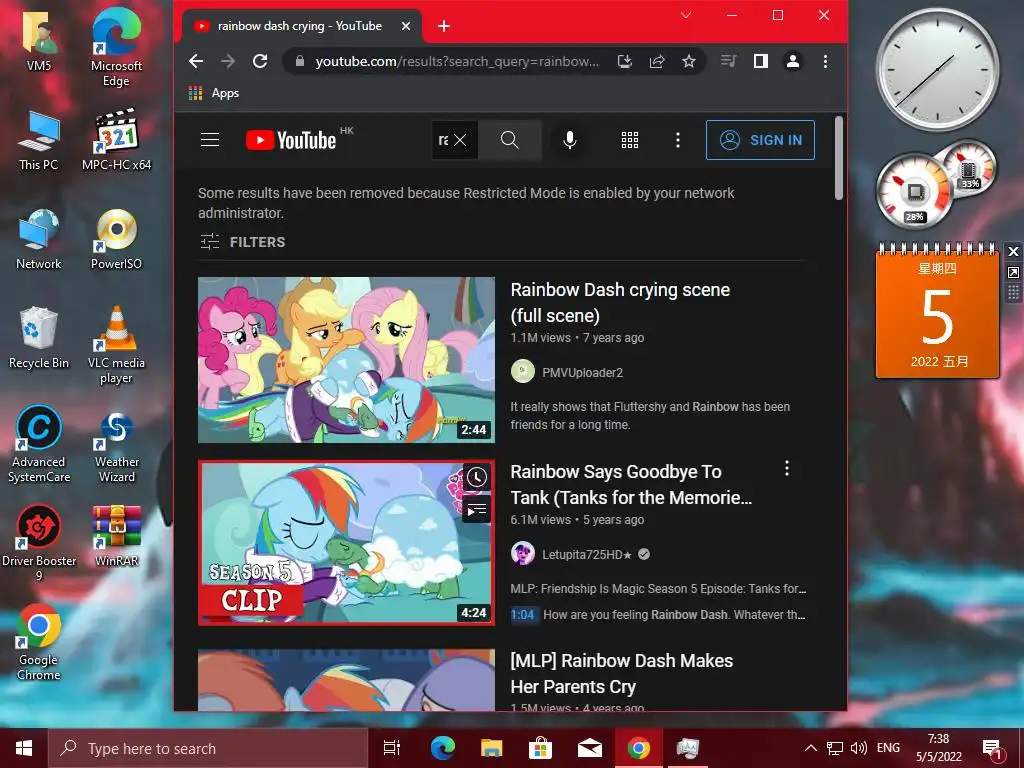
Task: Submit search with magnifier button
Action: pyautogui.click(x=510, y=140)
